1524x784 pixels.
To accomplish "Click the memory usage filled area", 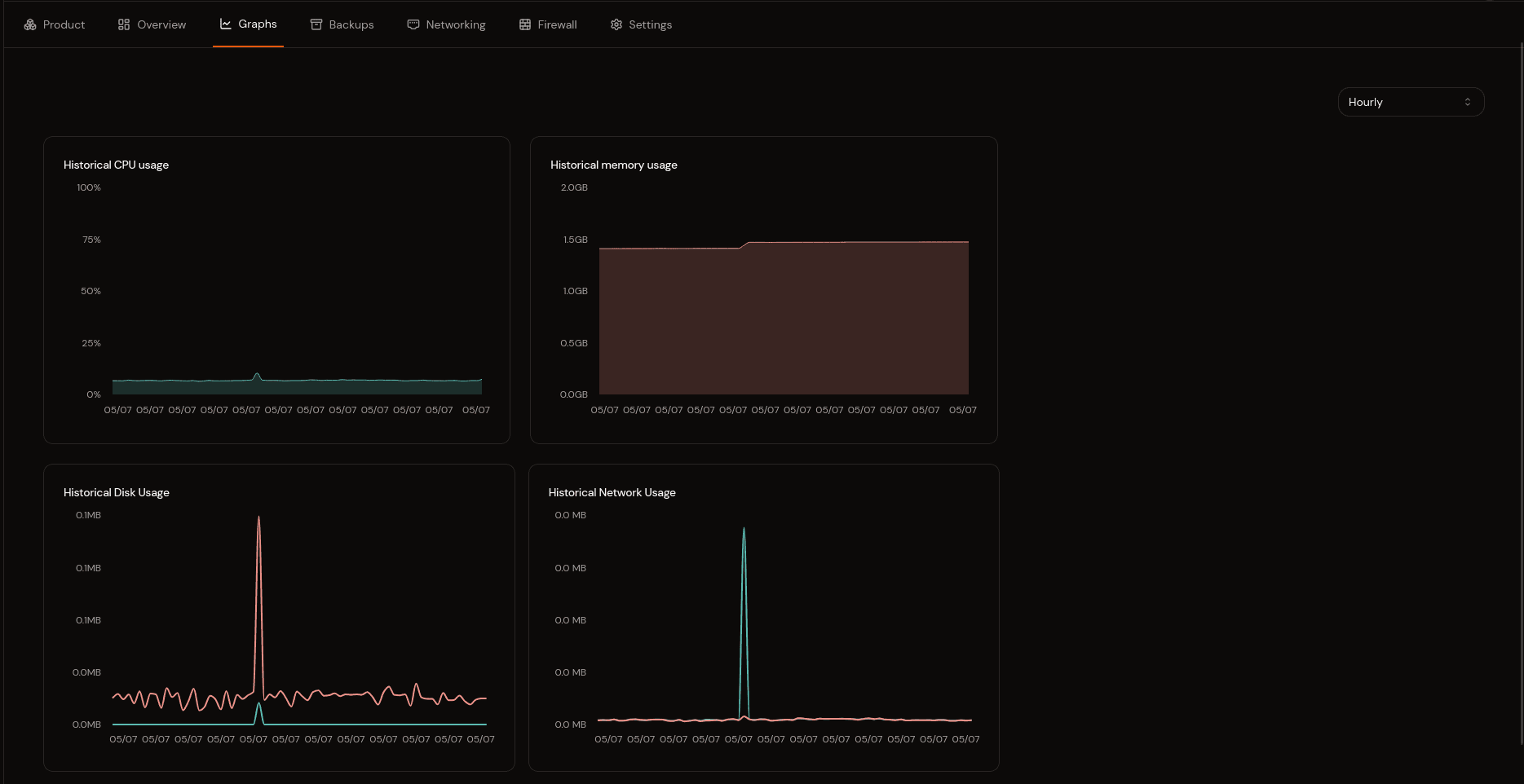I will coord(784,319).
